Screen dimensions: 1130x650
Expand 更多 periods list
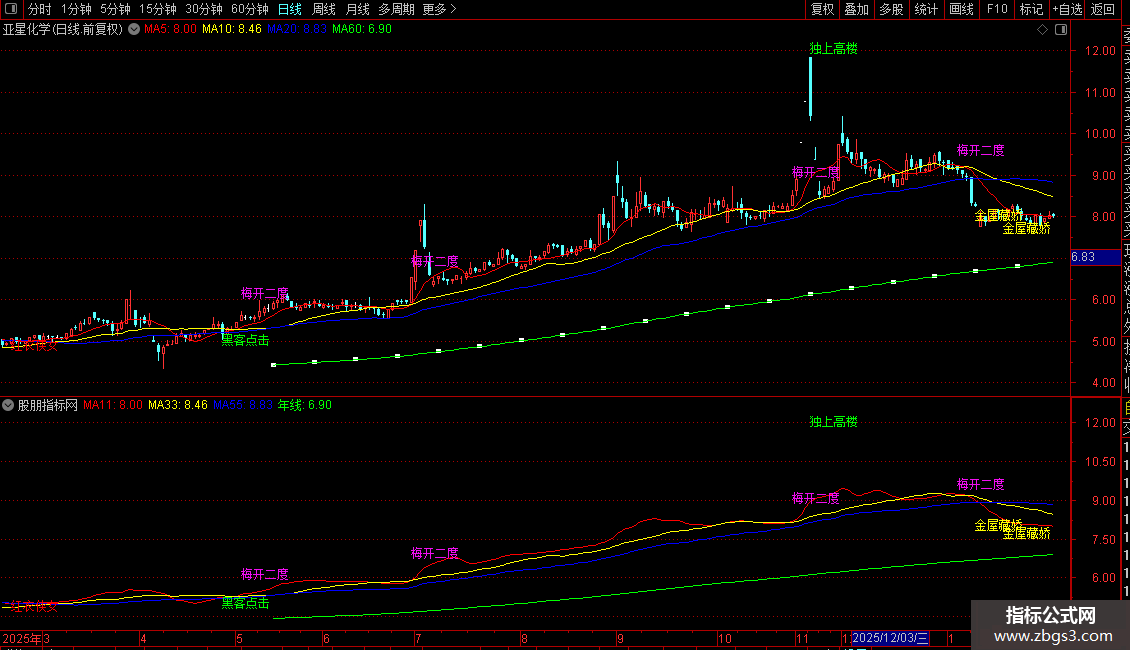point(439,9)
